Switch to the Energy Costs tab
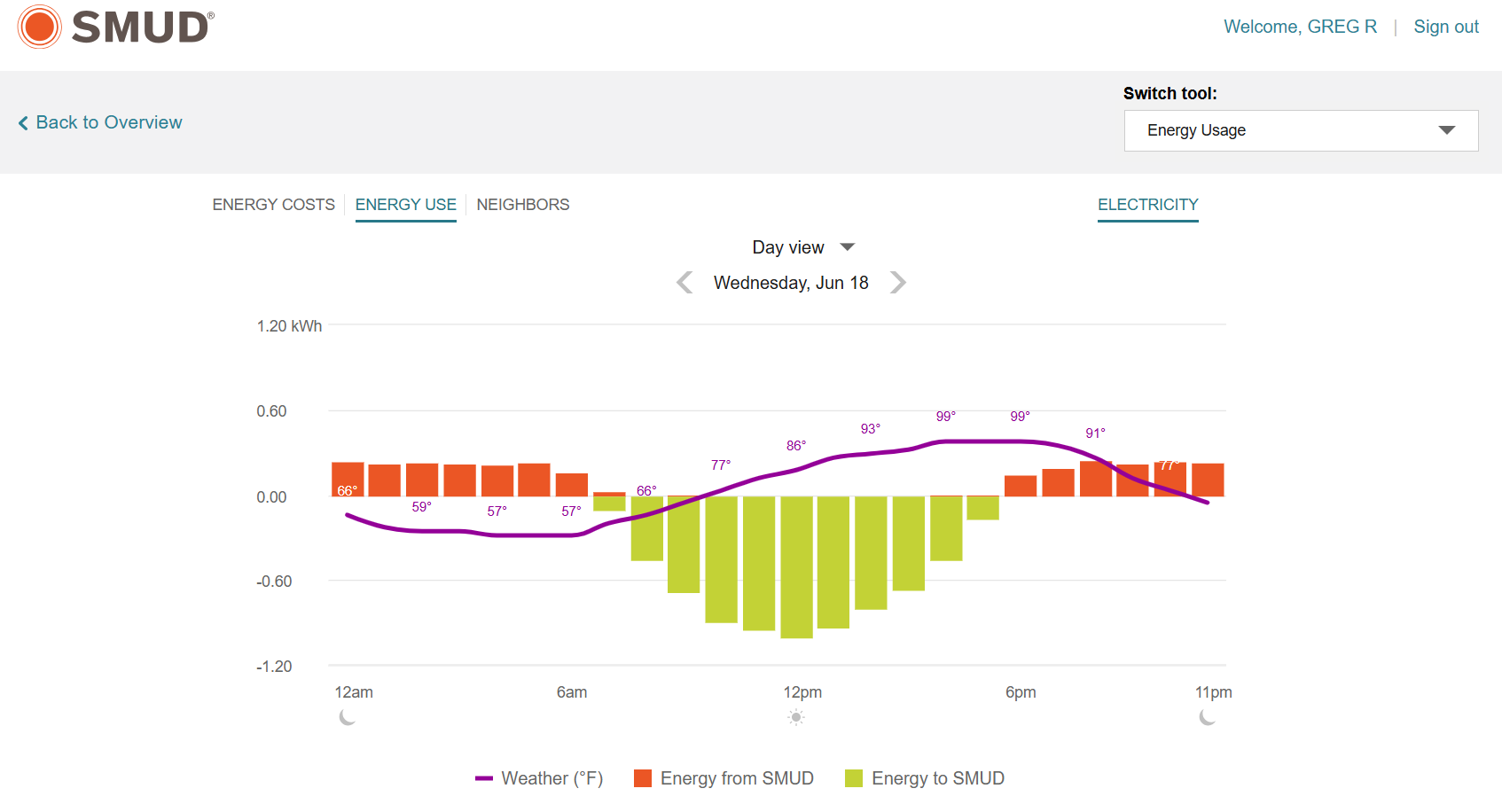The width and height of the screenshot is (1502, 812). pos(273,205)
